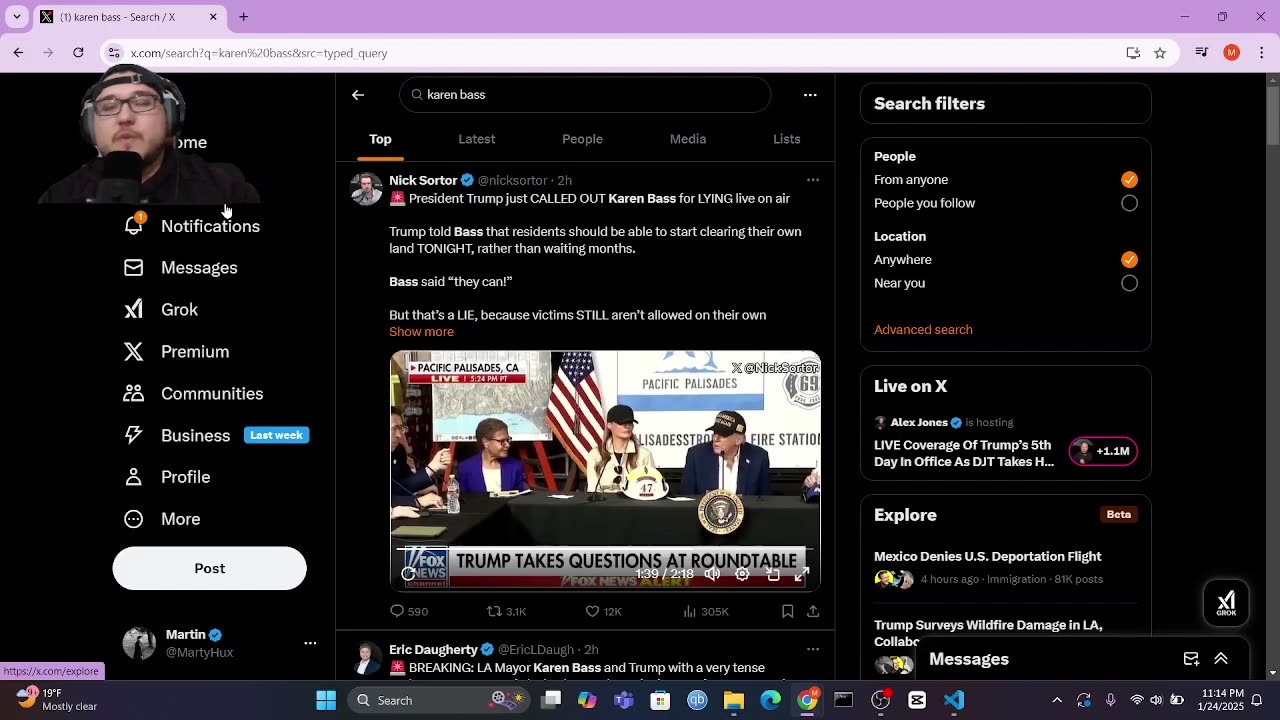Screen dimensions: 1280x720
Task: Open Notifications bell icon in sidebar
Action: click(x=133, y=225)
